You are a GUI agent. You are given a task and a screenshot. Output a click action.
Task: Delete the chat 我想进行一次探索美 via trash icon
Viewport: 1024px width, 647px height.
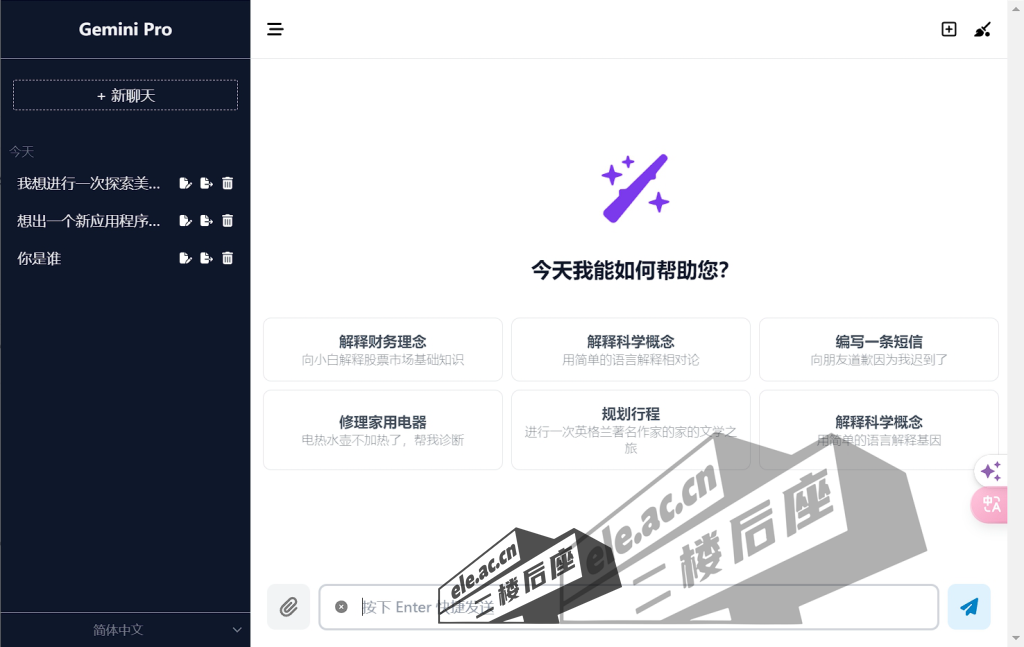[x=227, y=183]
